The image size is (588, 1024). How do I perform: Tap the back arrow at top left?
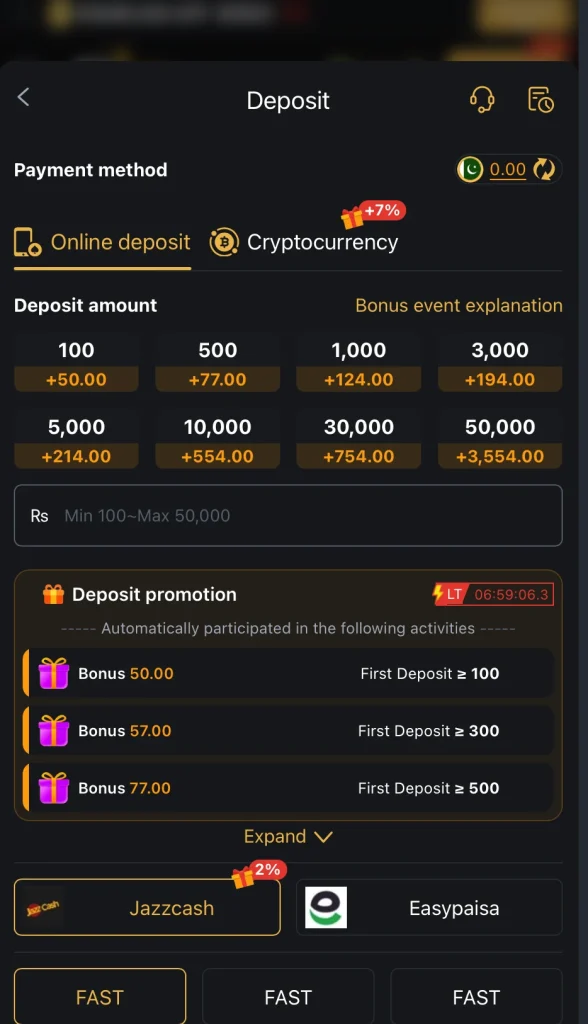coord(23,97)
